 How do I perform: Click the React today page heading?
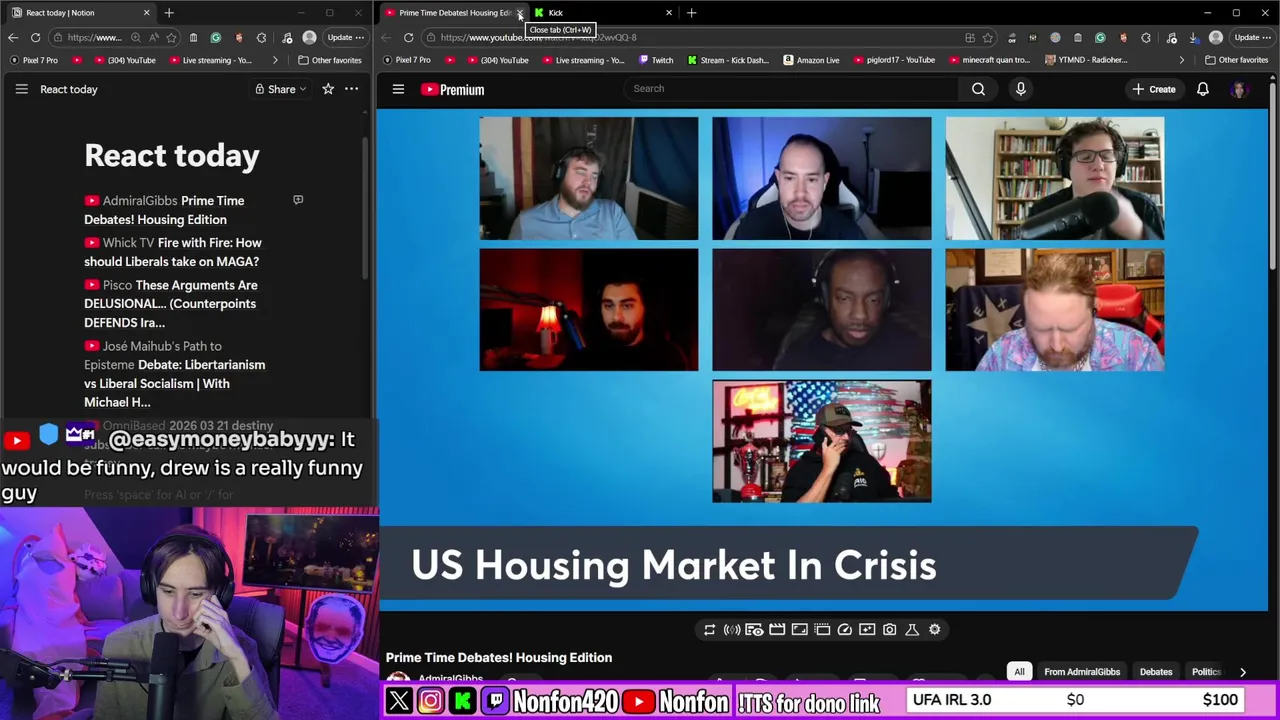pyautogui.click(x=172, y=155)
